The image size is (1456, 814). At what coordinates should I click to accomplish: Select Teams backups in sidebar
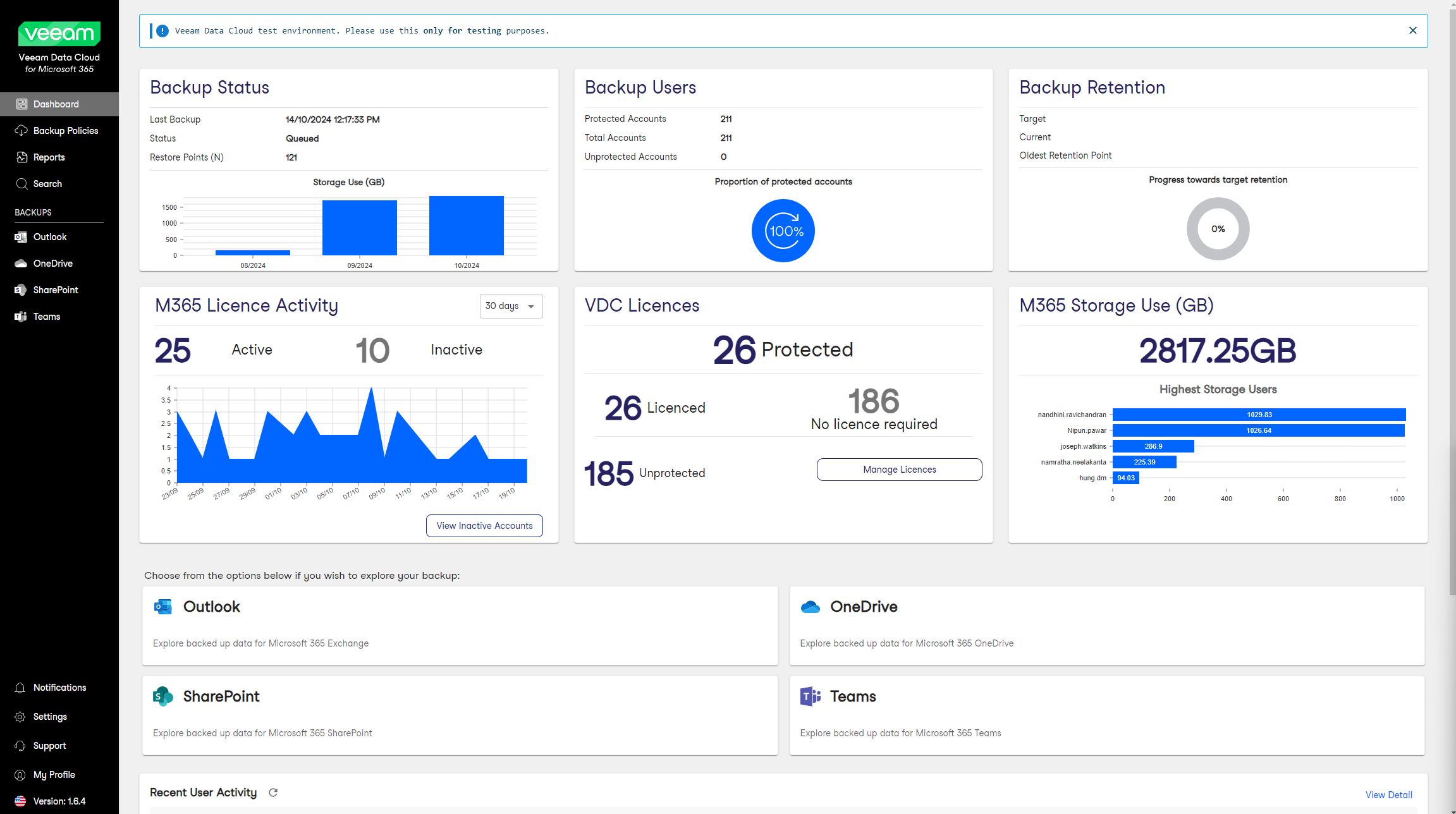click(x=59, y=317)
